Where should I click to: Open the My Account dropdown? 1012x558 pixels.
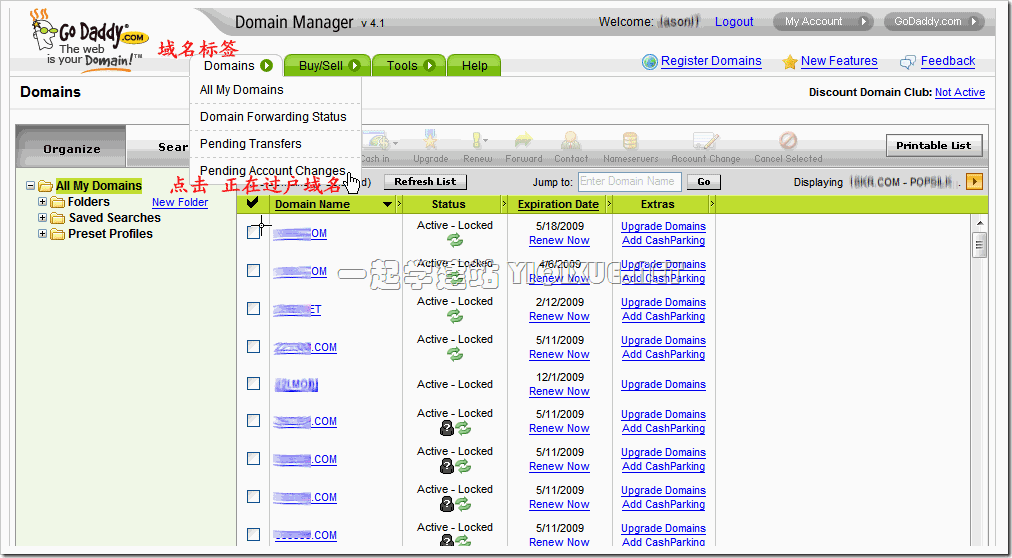point(823,21)
